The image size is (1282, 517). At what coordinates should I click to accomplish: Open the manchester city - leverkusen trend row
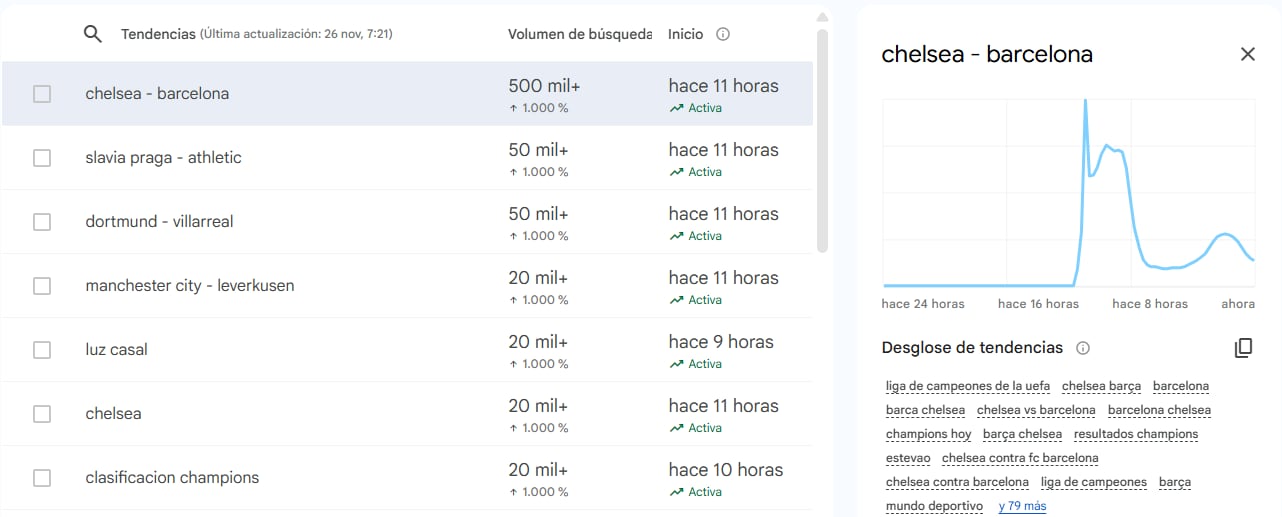coord(190,286)
